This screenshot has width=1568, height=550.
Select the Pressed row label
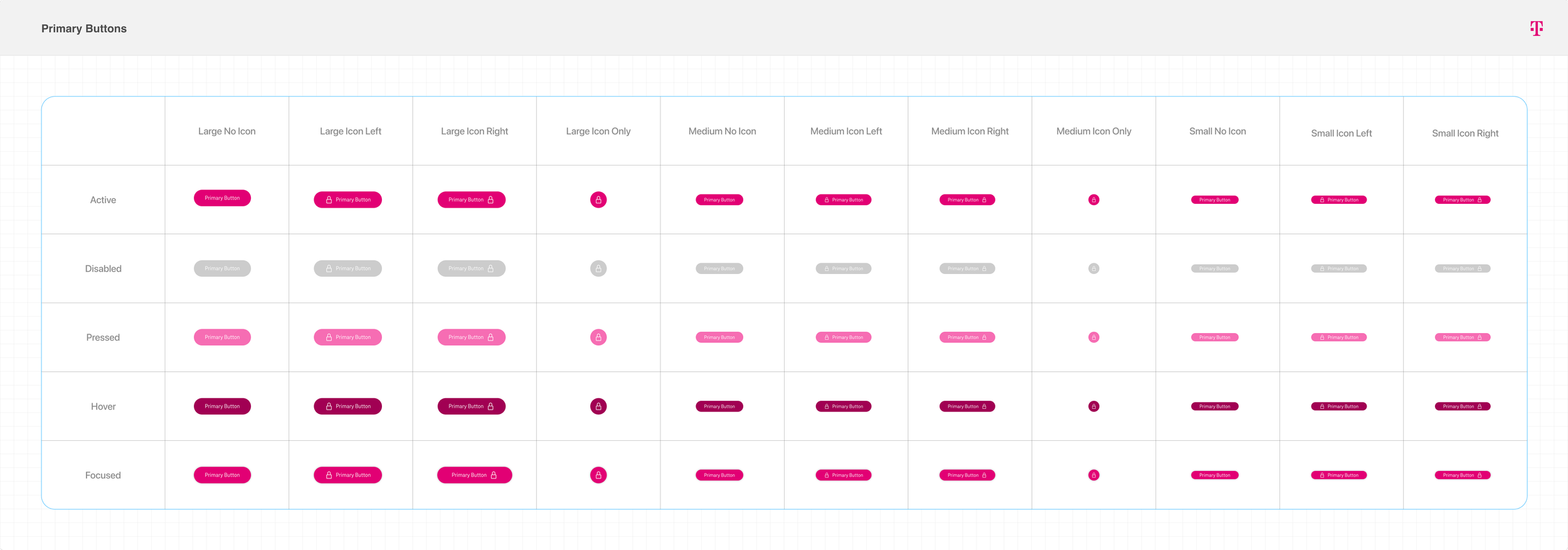(x=103, y=337)
